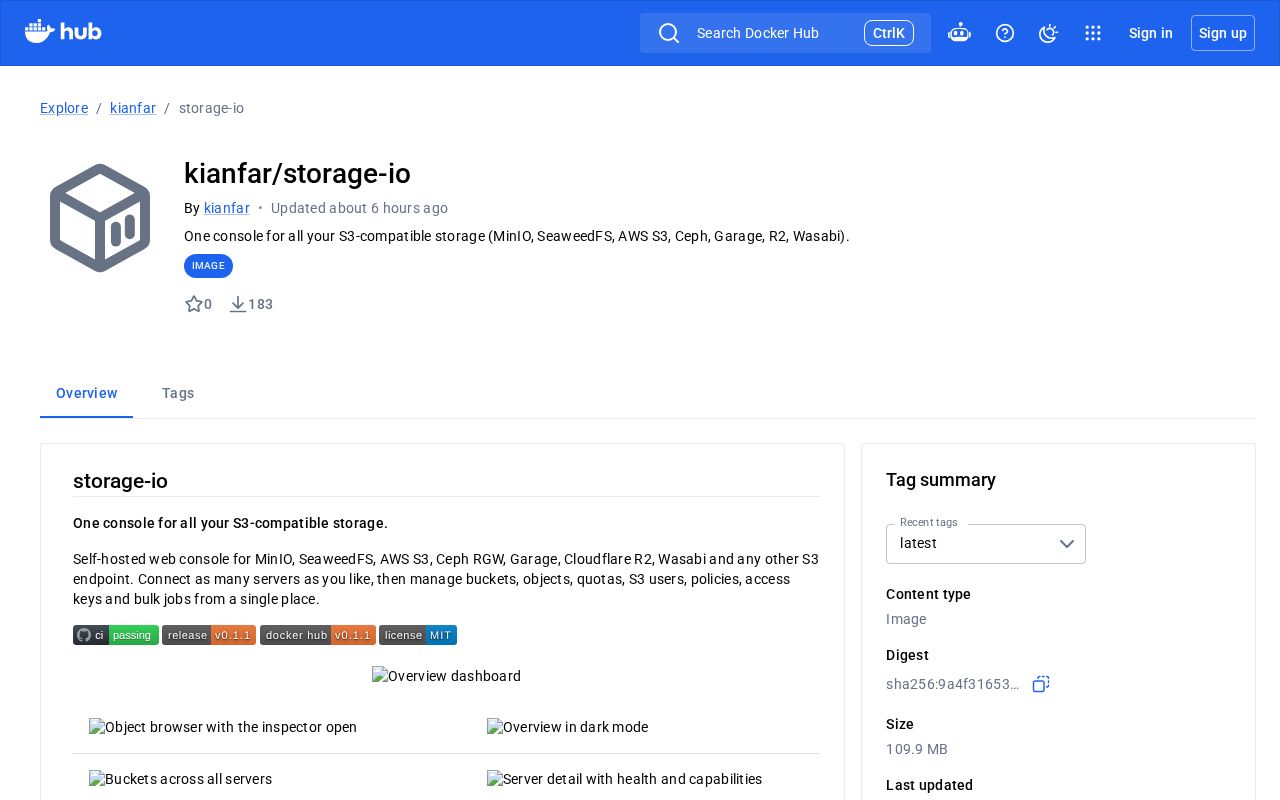The width and height of the screenshot is (1280, 800).
Task: Click the 109.9 MB size value
Action: (917, 749)
